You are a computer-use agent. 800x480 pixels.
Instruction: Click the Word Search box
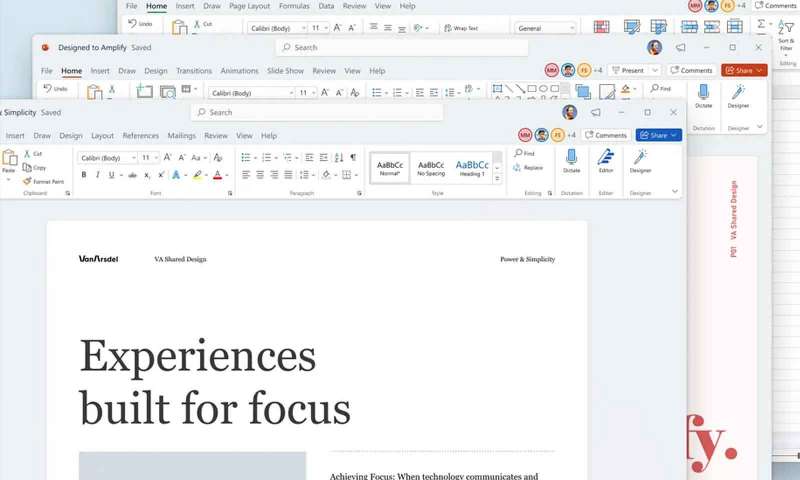coord(317,112)
